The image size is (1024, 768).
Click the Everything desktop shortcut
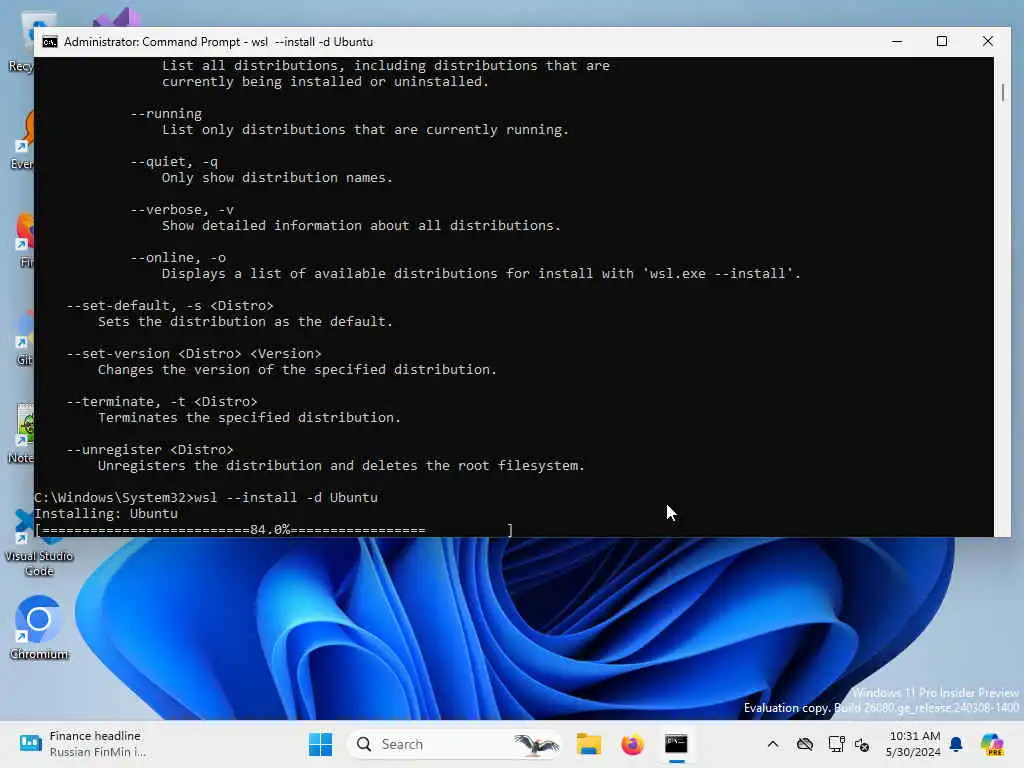[x=23, y=140]
